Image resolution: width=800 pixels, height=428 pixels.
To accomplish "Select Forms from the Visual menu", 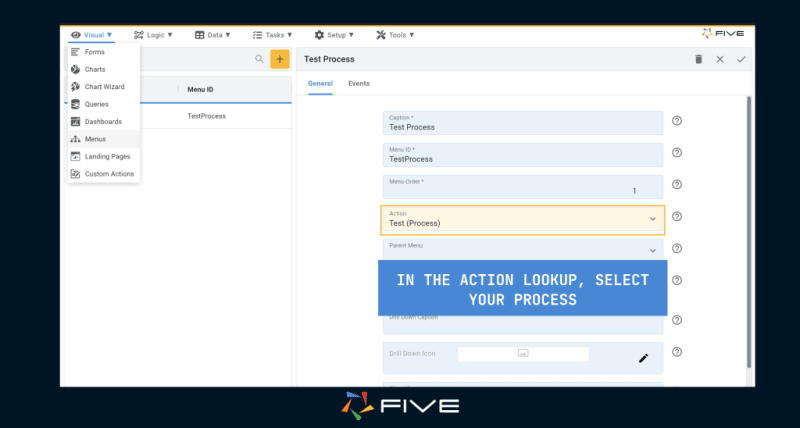I will (104, 52).
